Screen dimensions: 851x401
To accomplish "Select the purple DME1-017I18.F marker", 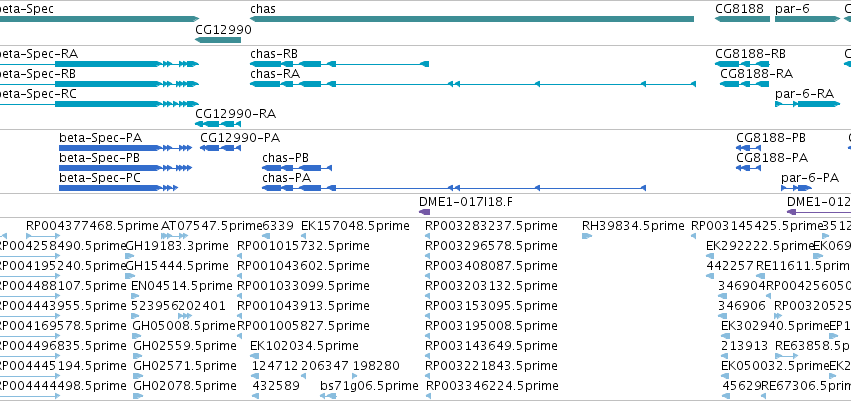I will [x=424, y=212].
